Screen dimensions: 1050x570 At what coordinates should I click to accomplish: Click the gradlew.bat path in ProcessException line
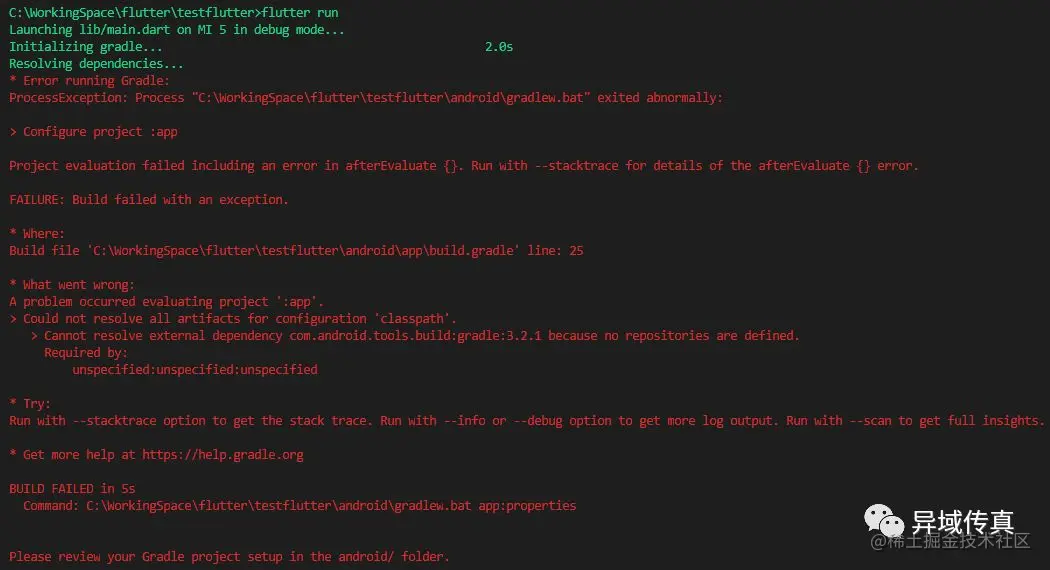(x=391, y=98)
